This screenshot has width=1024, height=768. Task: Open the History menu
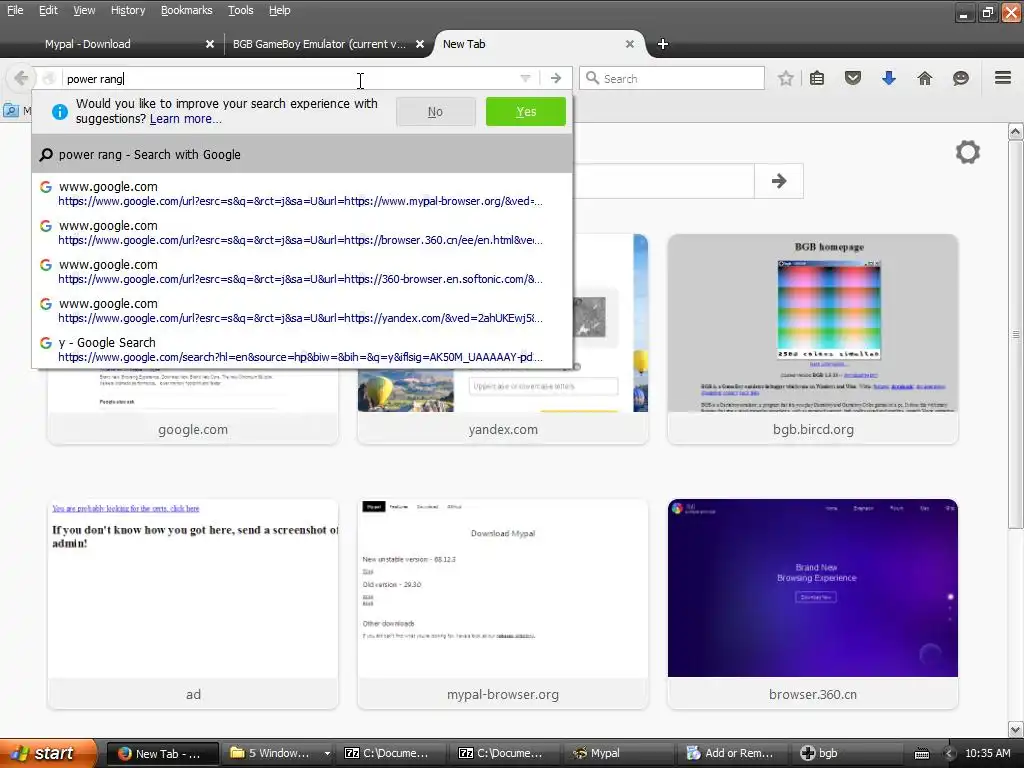pos(128,10)
